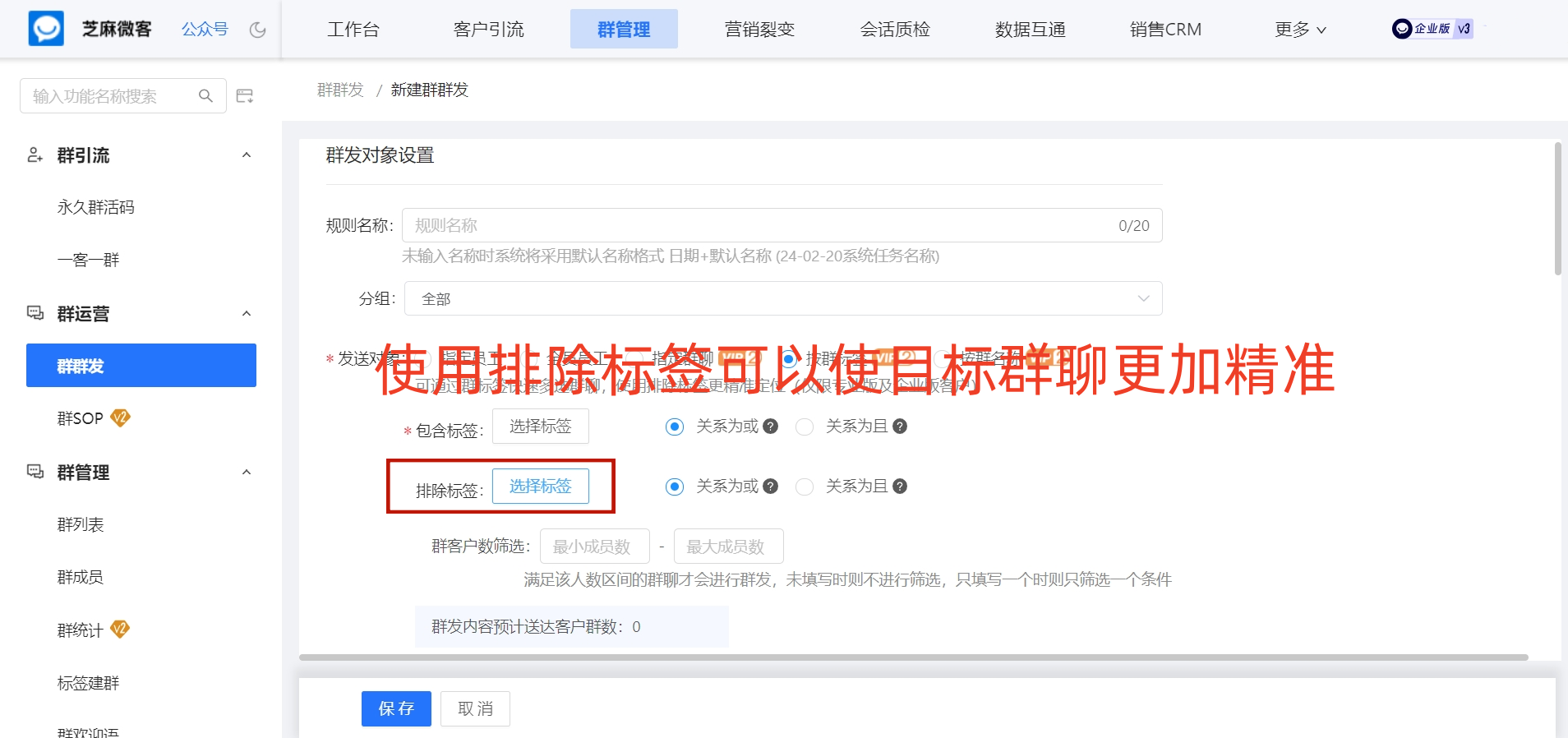Click 选择标签 button for 包含标签
The image size is (1568, 738).
[541, 426]
